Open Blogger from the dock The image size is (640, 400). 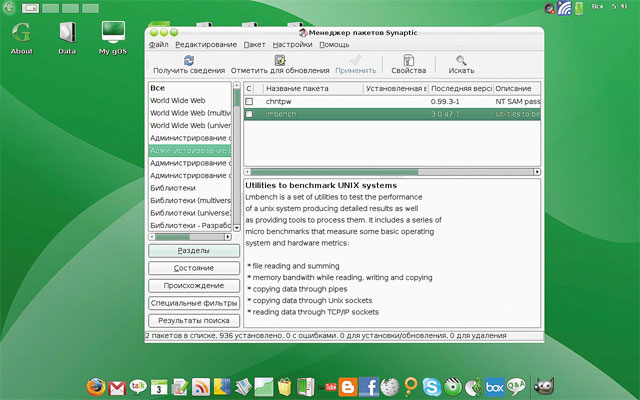tap(348, 387)
